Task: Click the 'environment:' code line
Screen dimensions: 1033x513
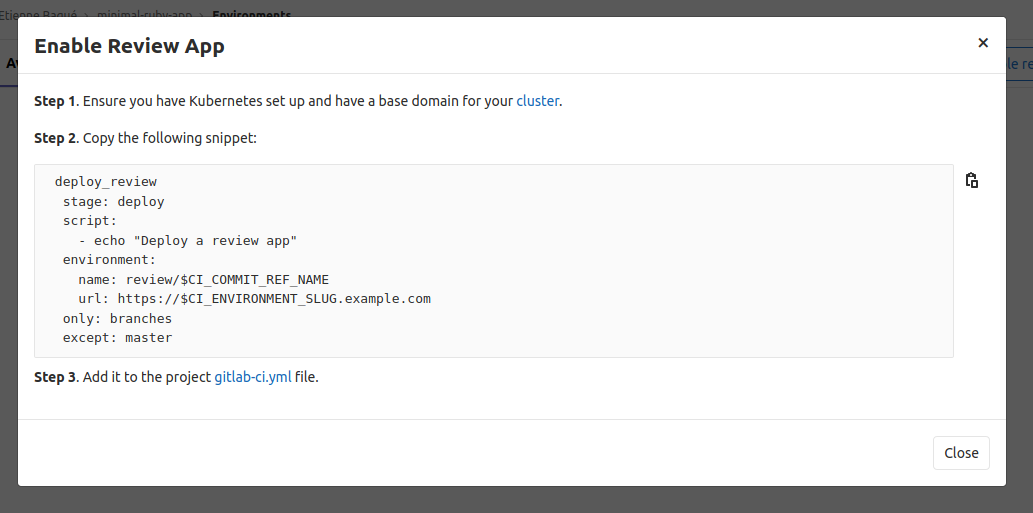Action: (109, 260)
